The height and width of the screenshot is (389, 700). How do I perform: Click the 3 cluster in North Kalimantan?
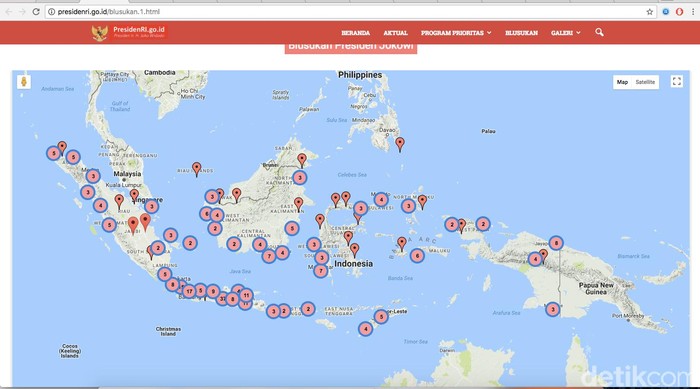[300, 178]
